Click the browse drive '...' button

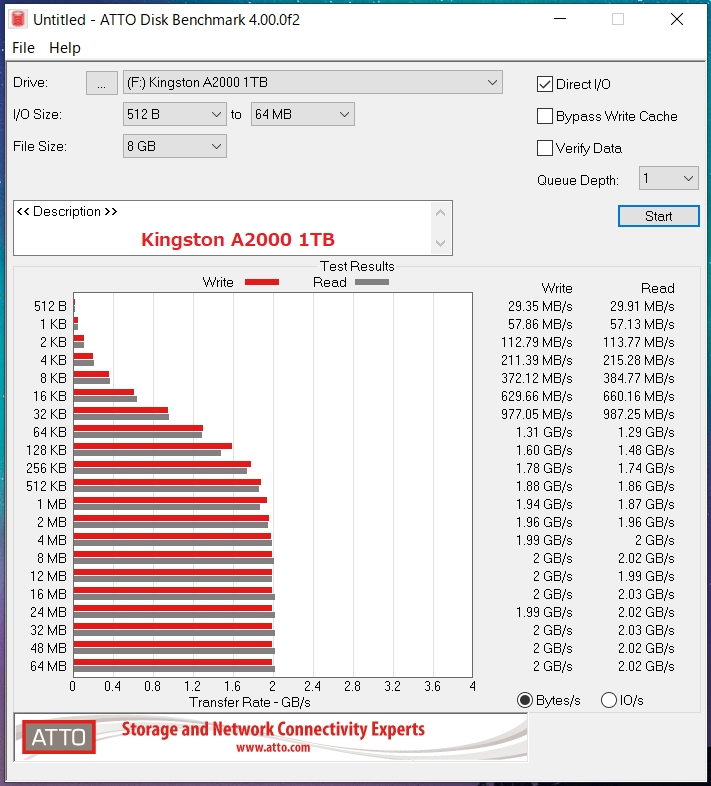pos(102,83)
